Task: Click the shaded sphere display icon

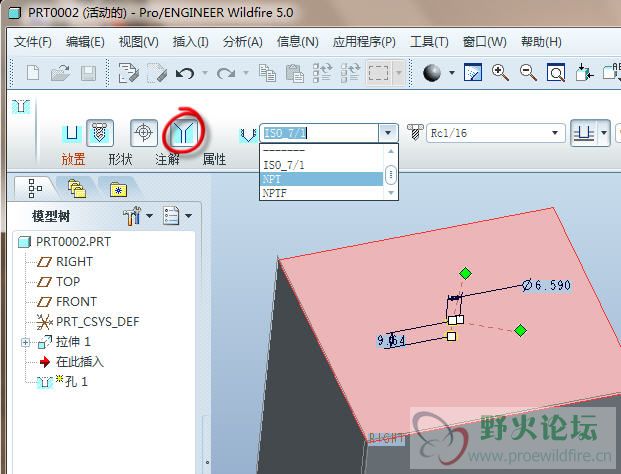Action: pos(432,73)
